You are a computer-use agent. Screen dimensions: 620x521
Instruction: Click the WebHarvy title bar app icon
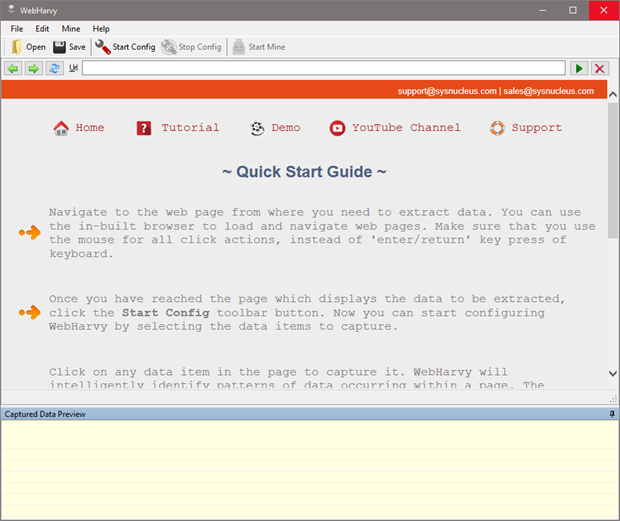click(11, 10)
